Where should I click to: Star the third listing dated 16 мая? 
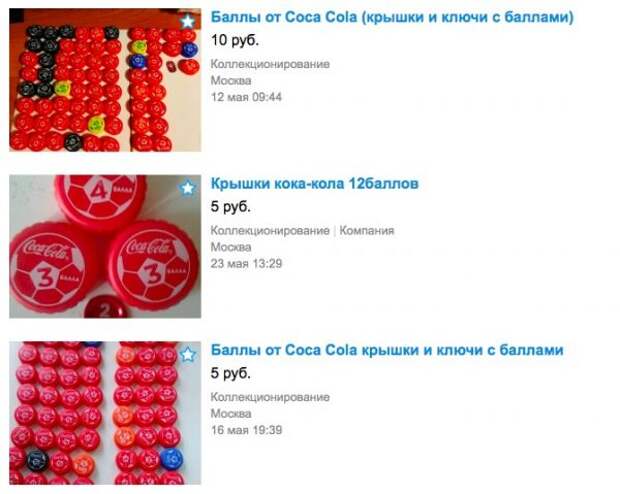tap(188, 354)
